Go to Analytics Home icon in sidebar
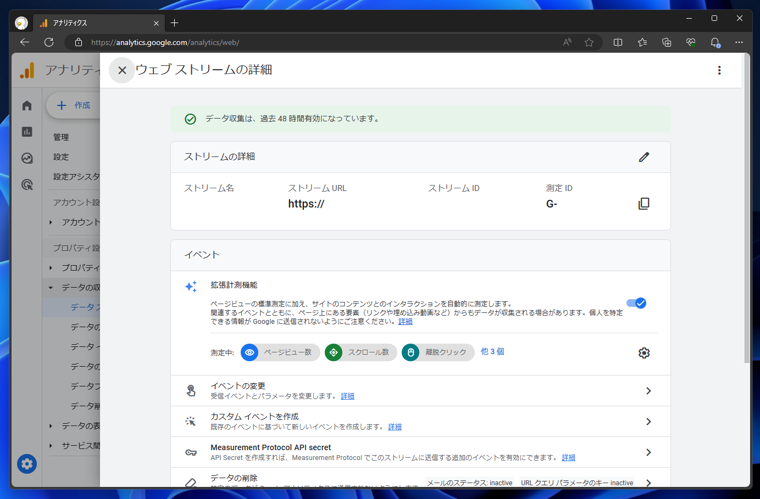This screenshot has height=499, width=760. (x=27, y=106)
